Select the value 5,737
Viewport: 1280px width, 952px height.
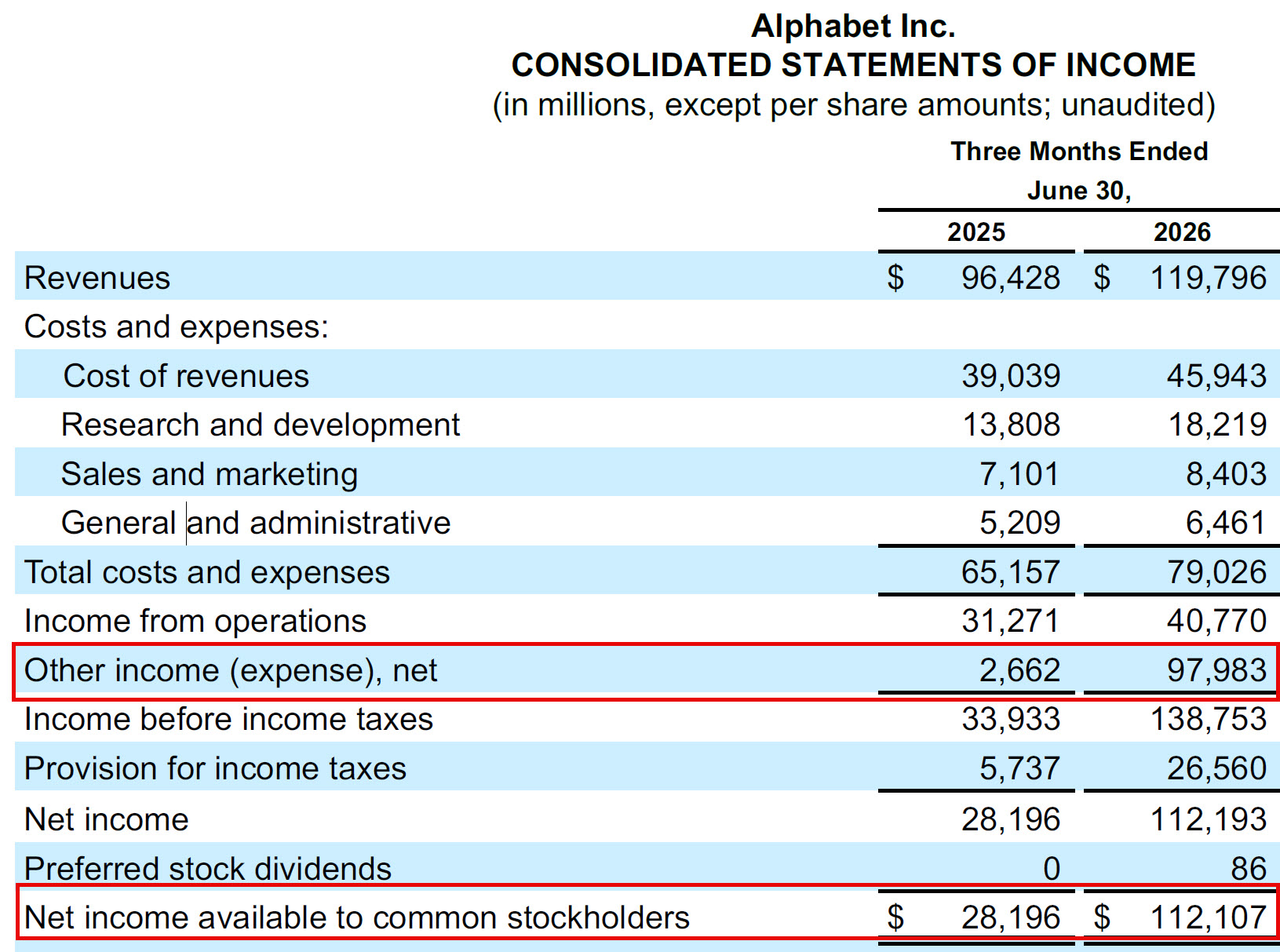tap(1019, 768)
